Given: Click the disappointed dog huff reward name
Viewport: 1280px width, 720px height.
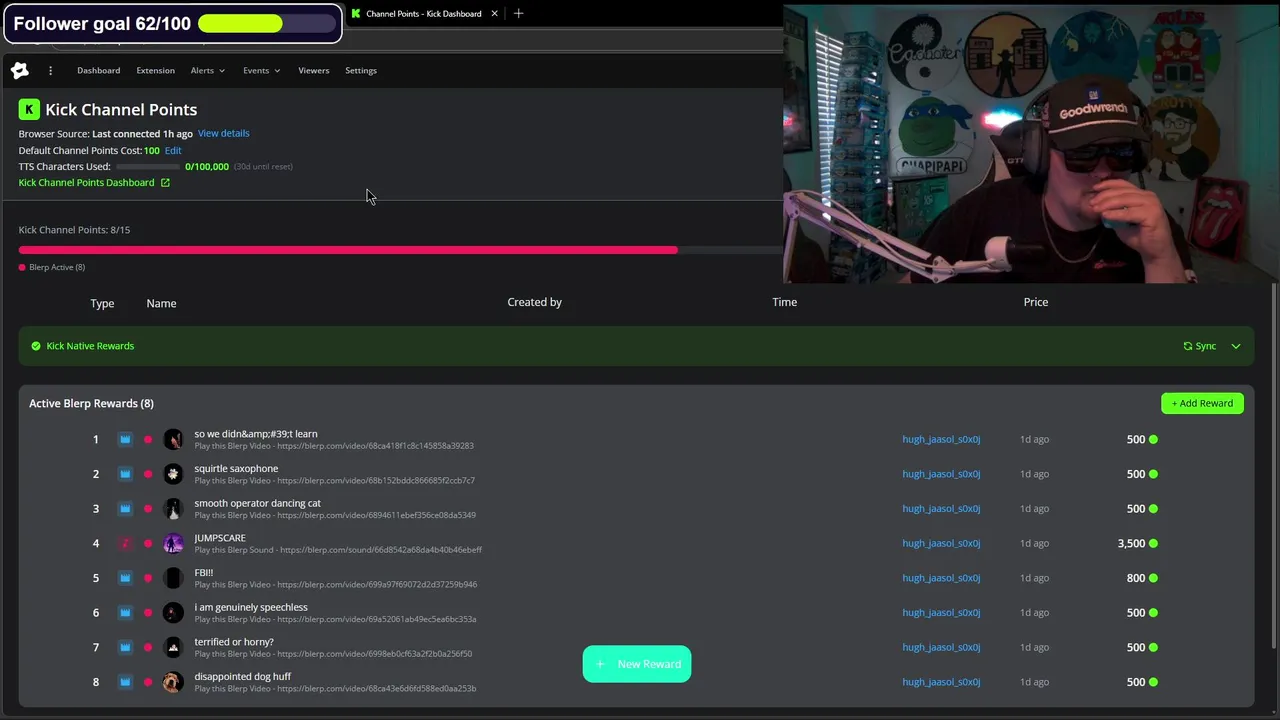Looking at the screenshot, I should [242, 677].
